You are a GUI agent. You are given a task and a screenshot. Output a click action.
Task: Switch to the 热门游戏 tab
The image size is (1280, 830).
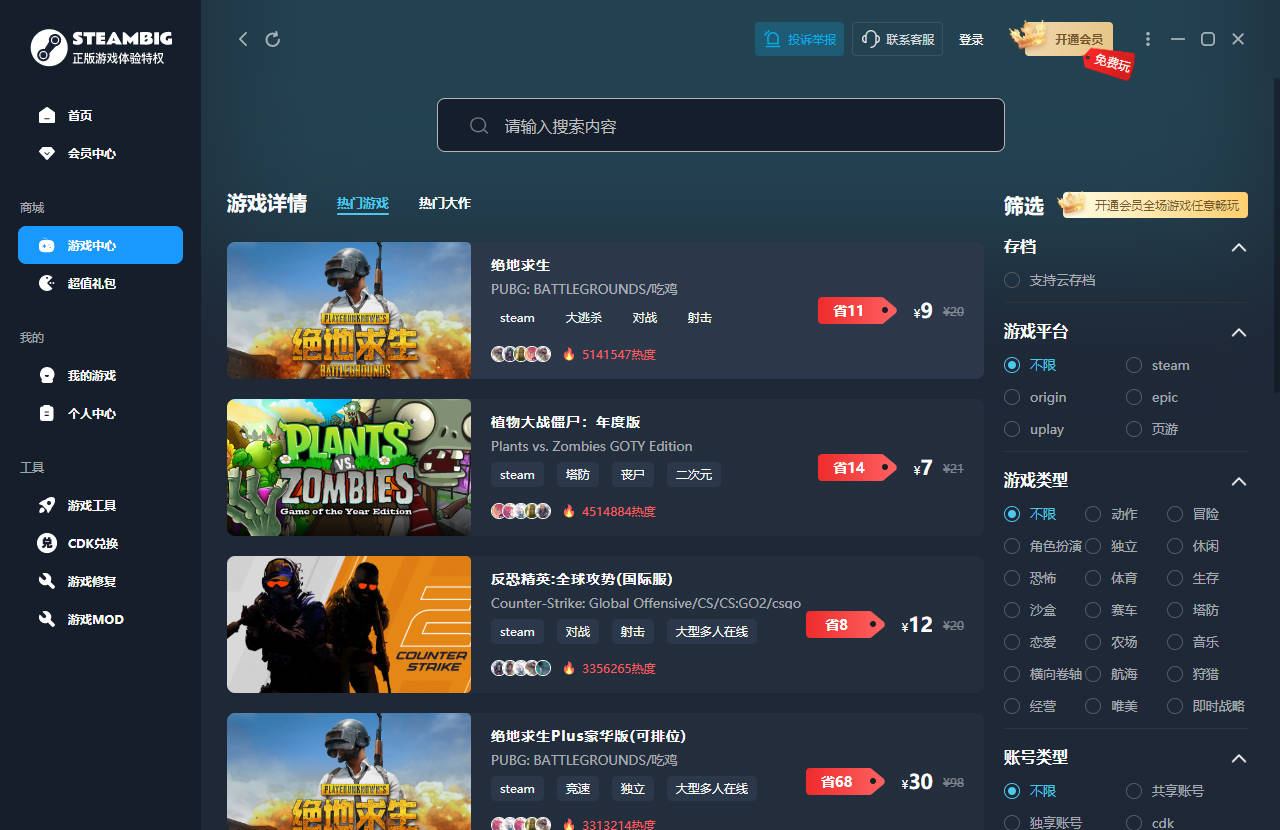(362, 204)
